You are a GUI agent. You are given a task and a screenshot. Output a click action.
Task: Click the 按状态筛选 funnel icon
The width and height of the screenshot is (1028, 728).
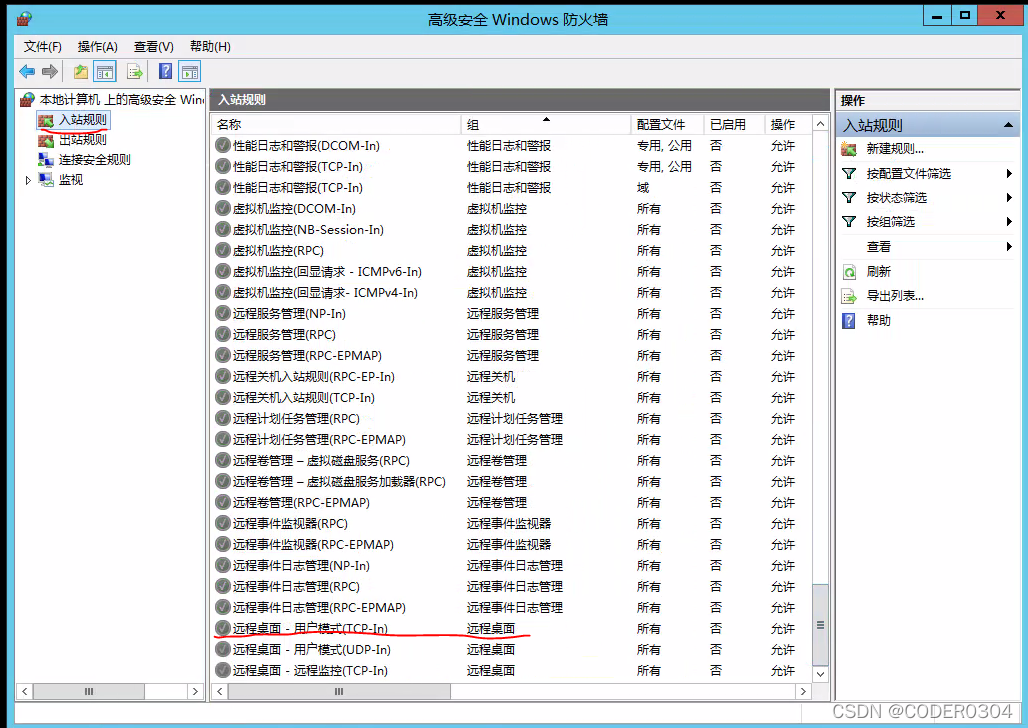pyautogui.click(x=849, y=197)
